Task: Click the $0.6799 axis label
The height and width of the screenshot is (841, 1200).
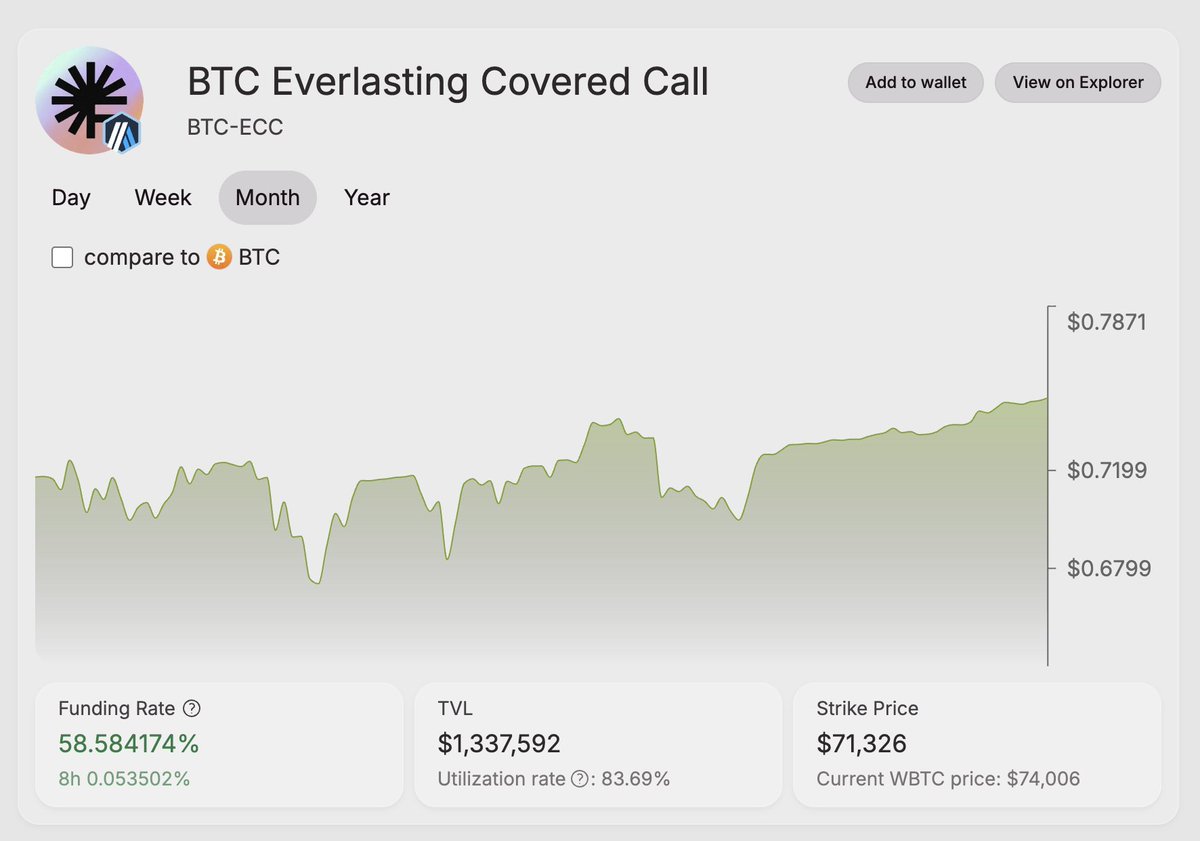Action: (x=1109, y=569)
